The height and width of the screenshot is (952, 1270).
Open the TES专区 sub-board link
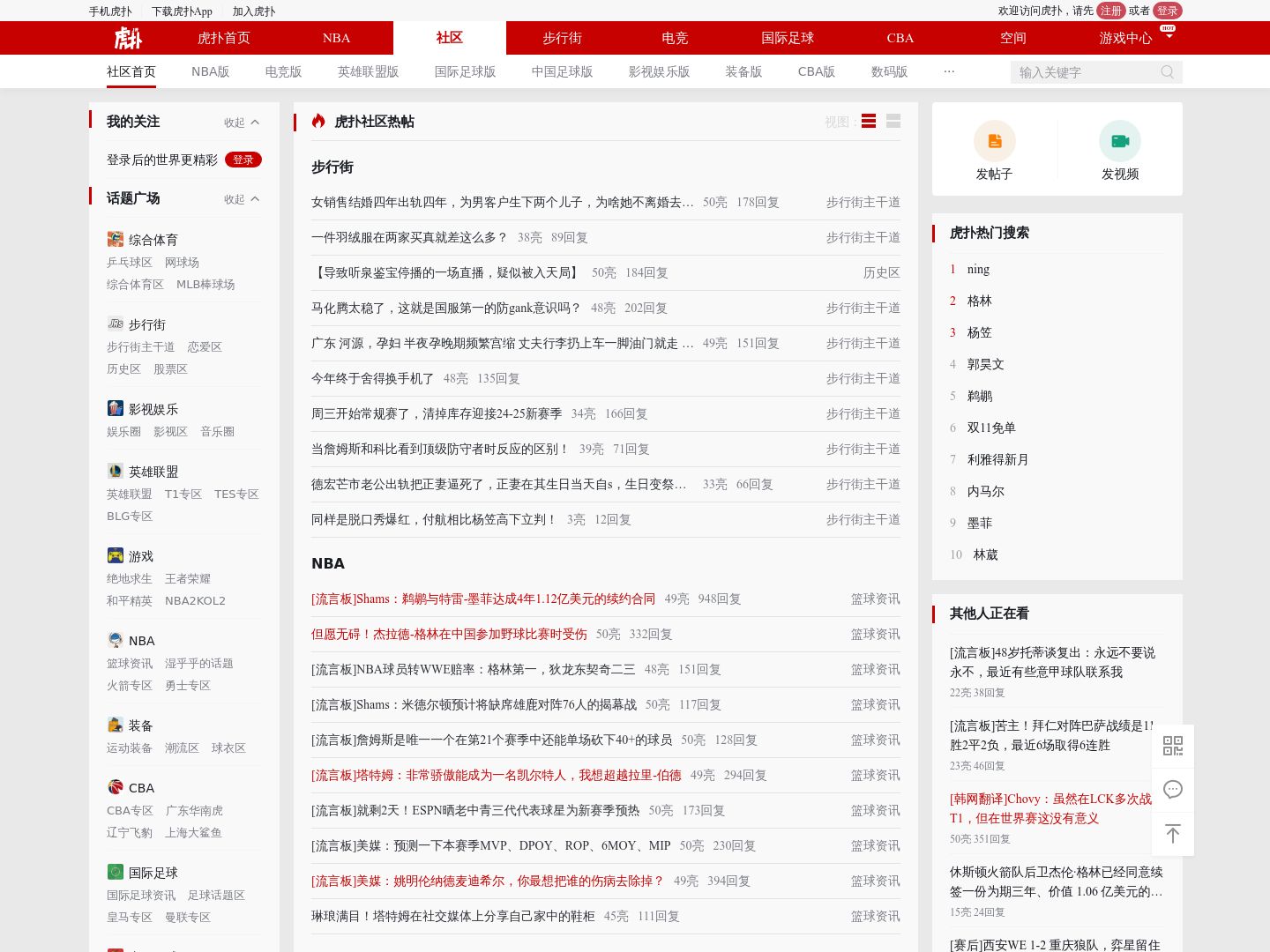point(236,494)
